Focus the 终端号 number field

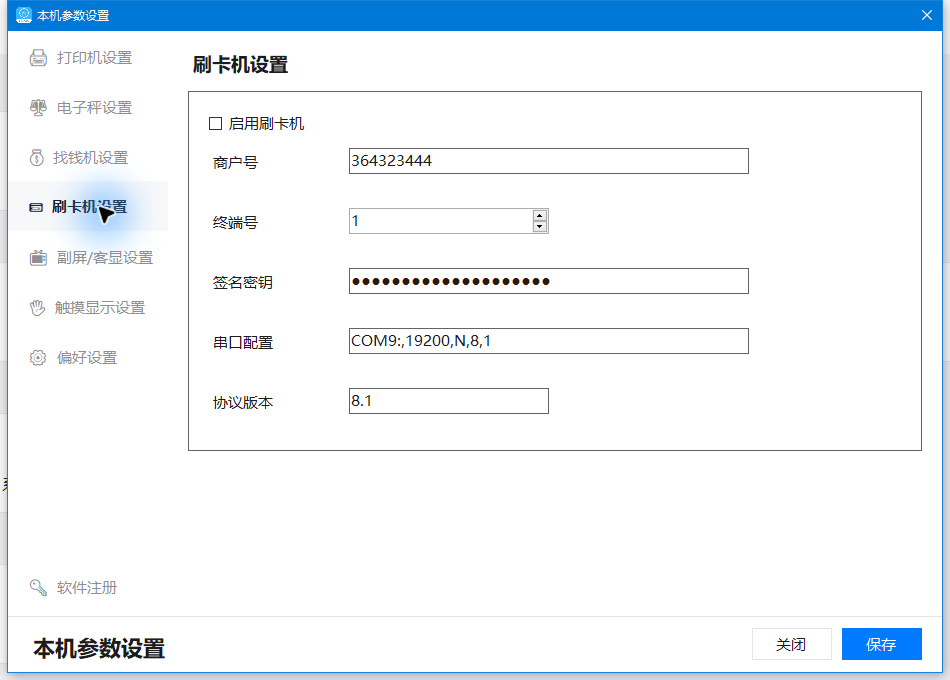pyautogui.click(x=441, y=221)
